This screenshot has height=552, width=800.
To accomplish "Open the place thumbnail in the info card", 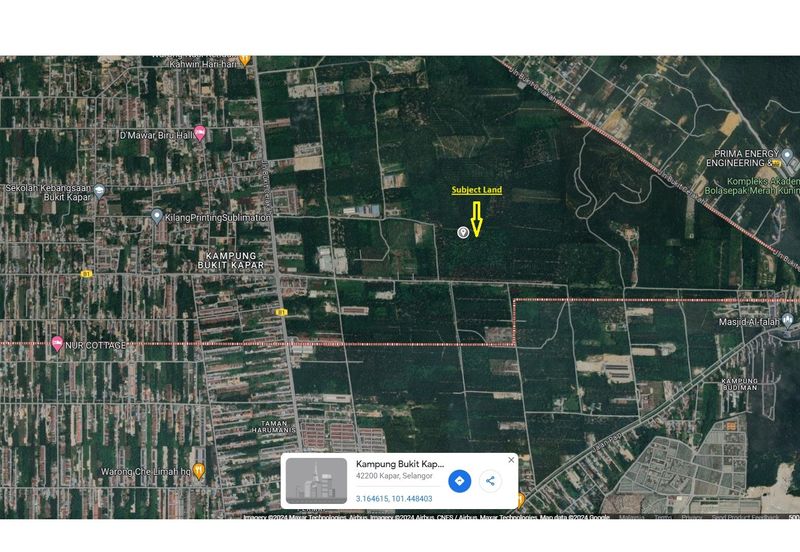I will point(316,481).
